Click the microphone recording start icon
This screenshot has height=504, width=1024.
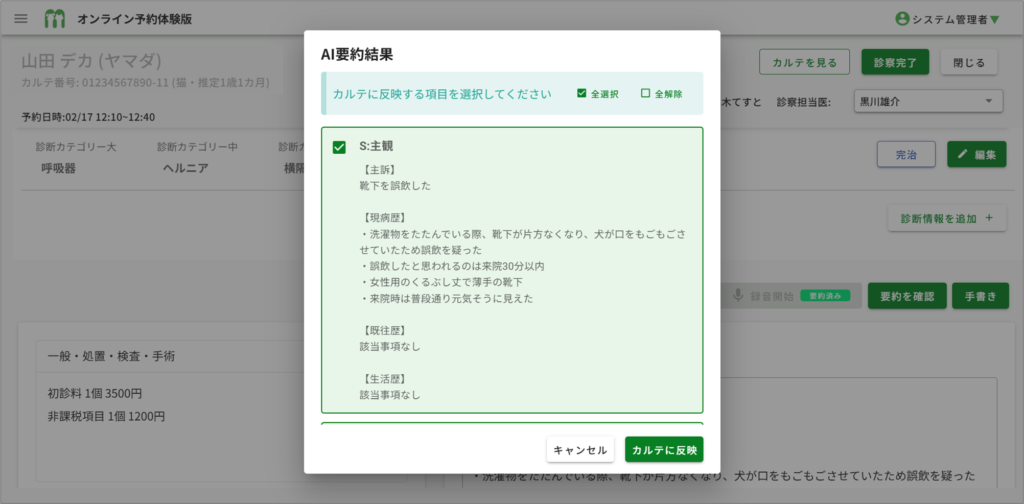(738, 296)
